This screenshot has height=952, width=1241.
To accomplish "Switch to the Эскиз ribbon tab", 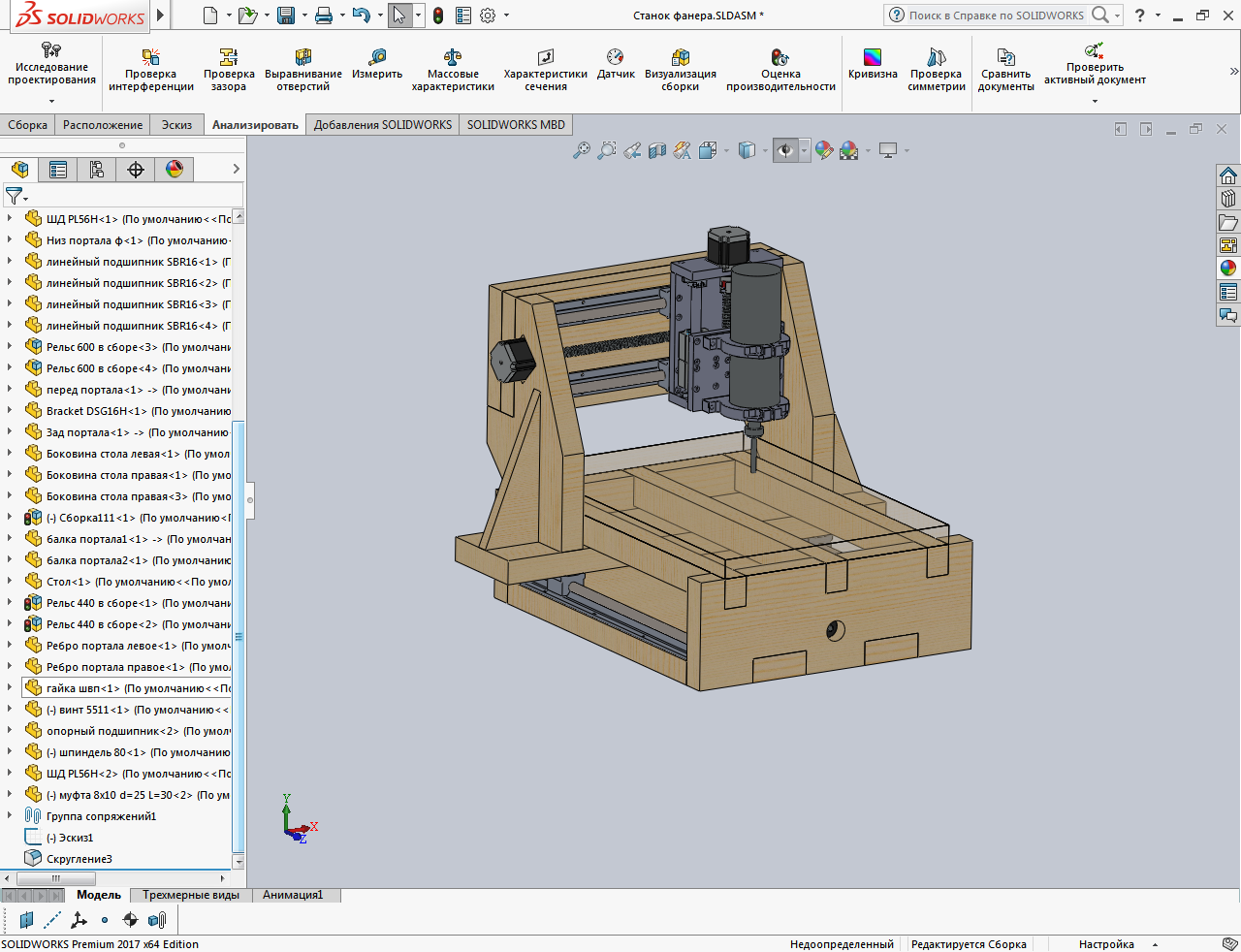I will click(176, 125).
